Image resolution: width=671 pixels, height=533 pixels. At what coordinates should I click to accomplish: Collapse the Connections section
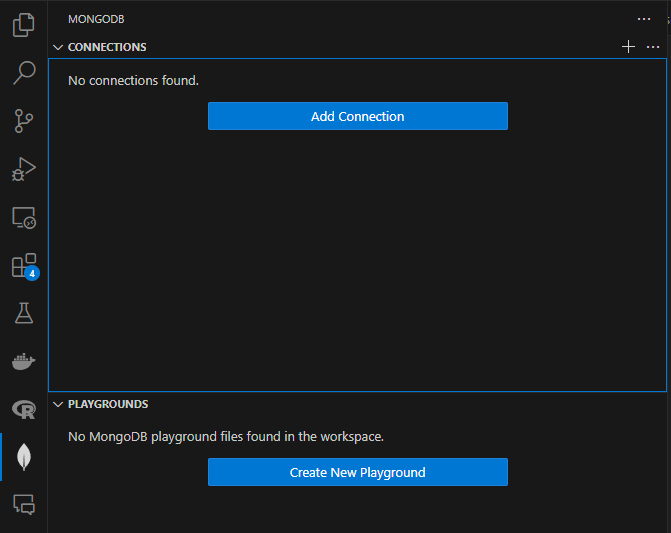coord(58,47)
